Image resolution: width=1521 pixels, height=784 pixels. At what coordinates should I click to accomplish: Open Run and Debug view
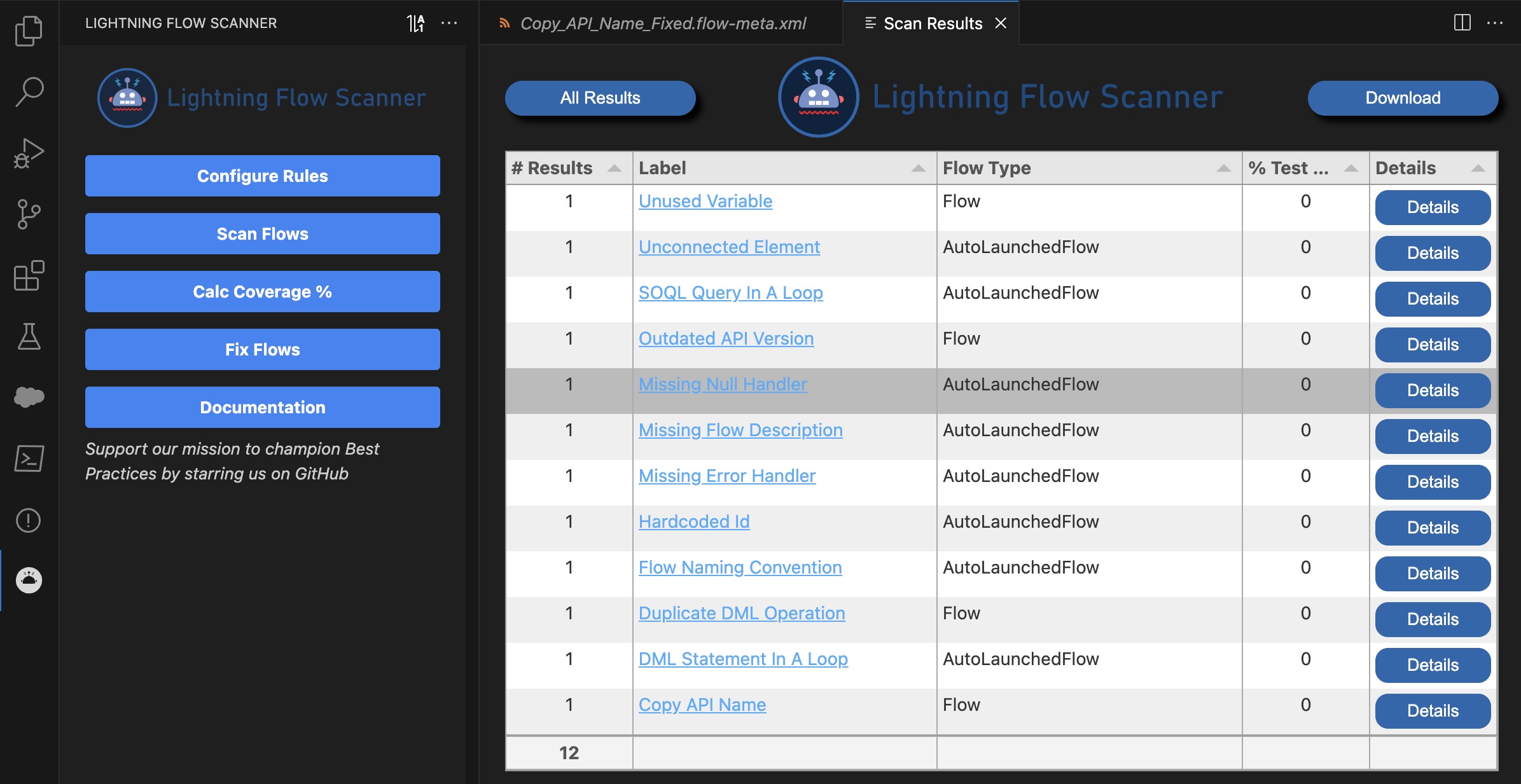(x=29, y=153)
